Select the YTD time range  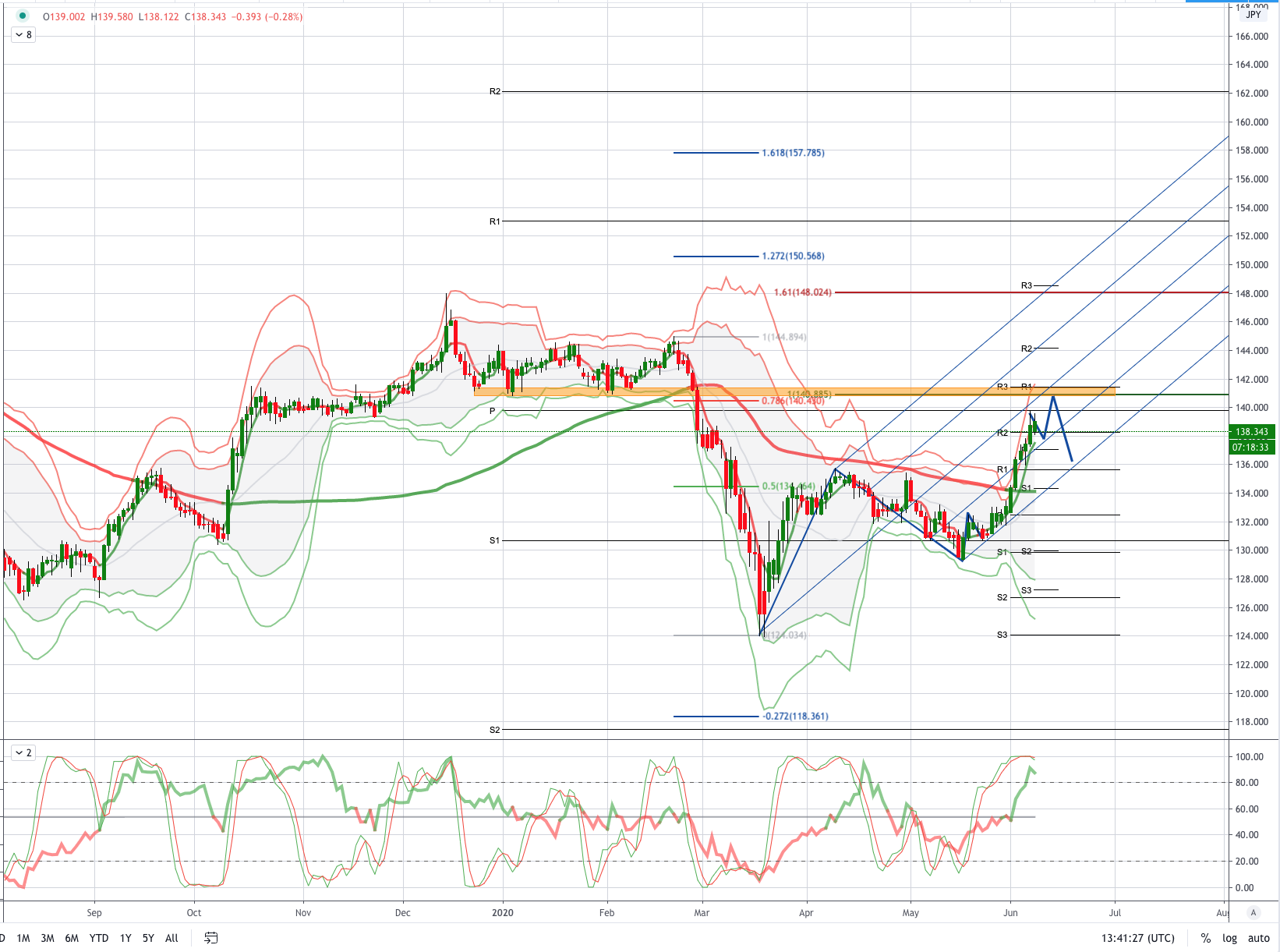[99, 938]
